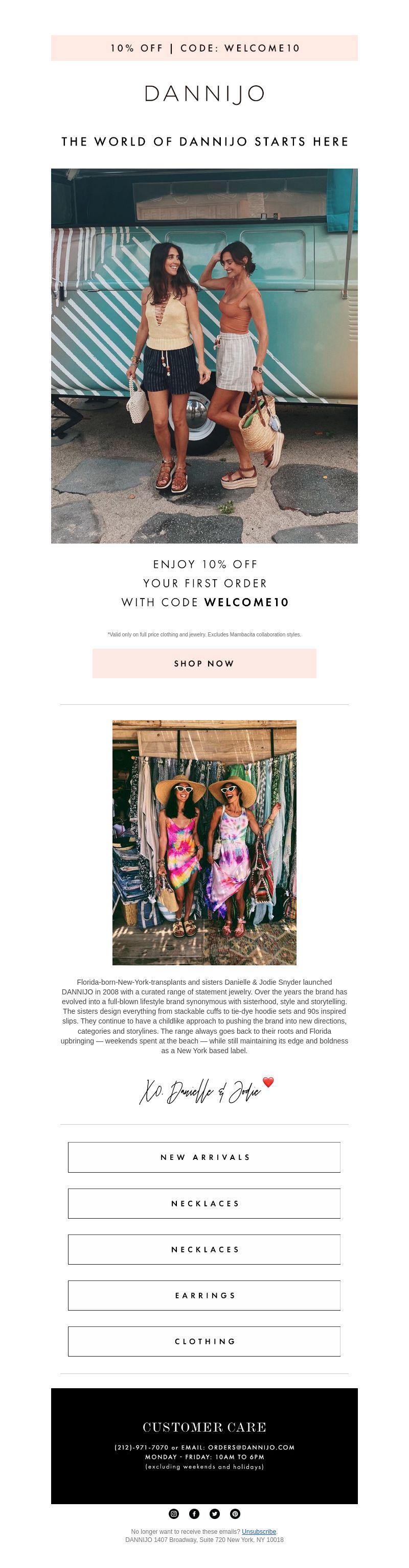Click the Facebook icon in footer

pos(194,1513)
